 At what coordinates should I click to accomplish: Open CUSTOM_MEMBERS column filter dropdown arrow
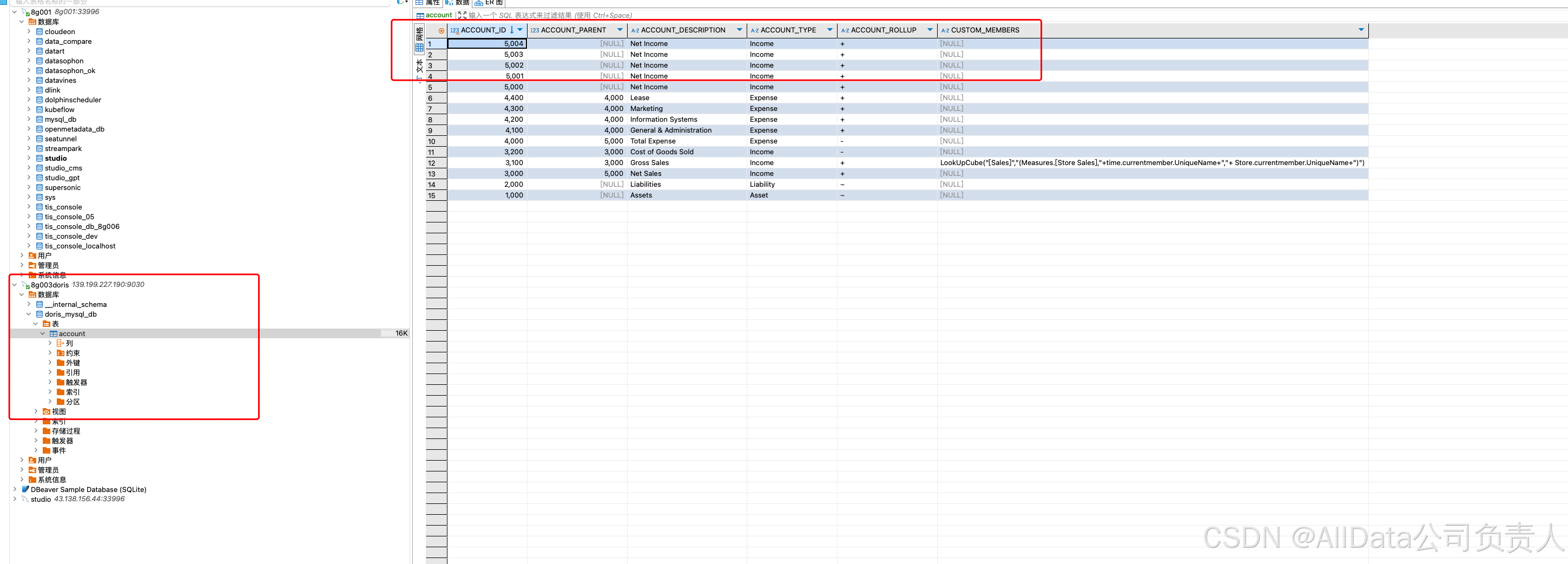[1361, 29]
